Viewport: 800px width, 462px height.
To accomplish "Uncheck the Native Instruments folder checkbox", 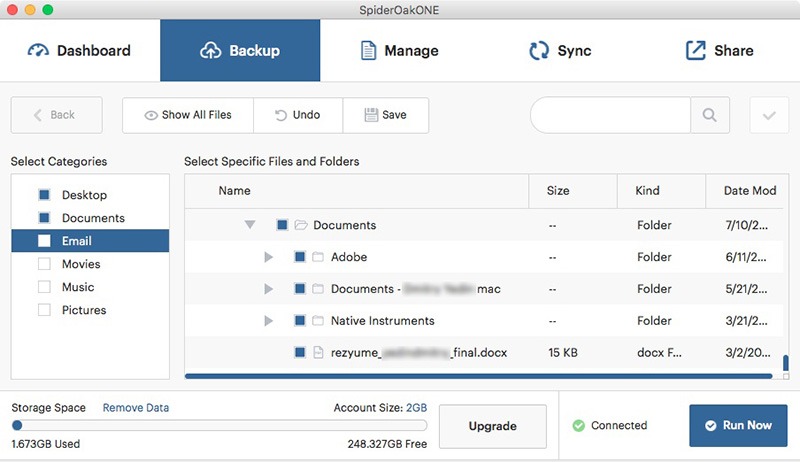I will click(300, 321).
